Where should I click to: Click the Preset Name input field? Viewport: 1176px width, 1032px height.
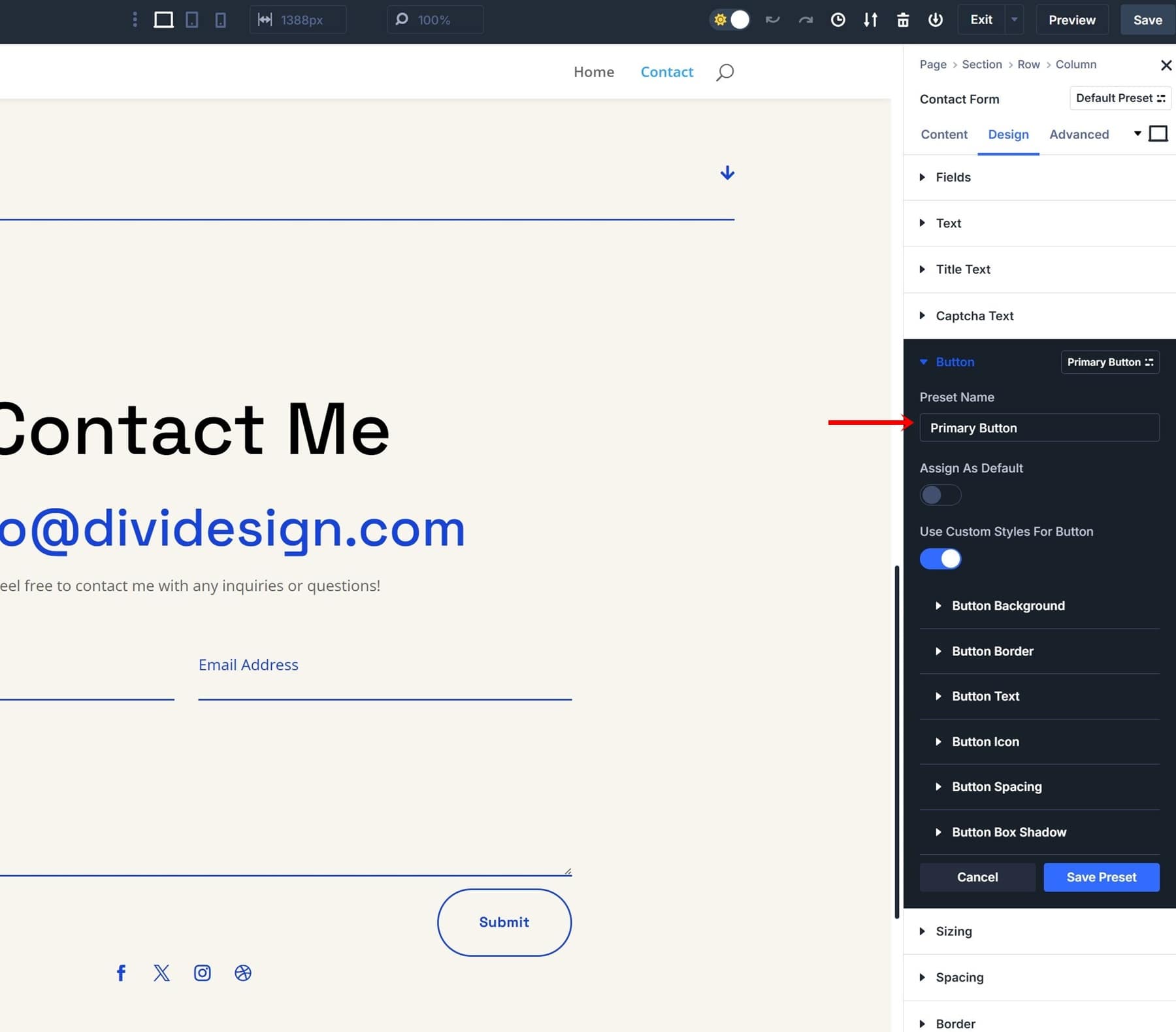tap(1039, 428)
